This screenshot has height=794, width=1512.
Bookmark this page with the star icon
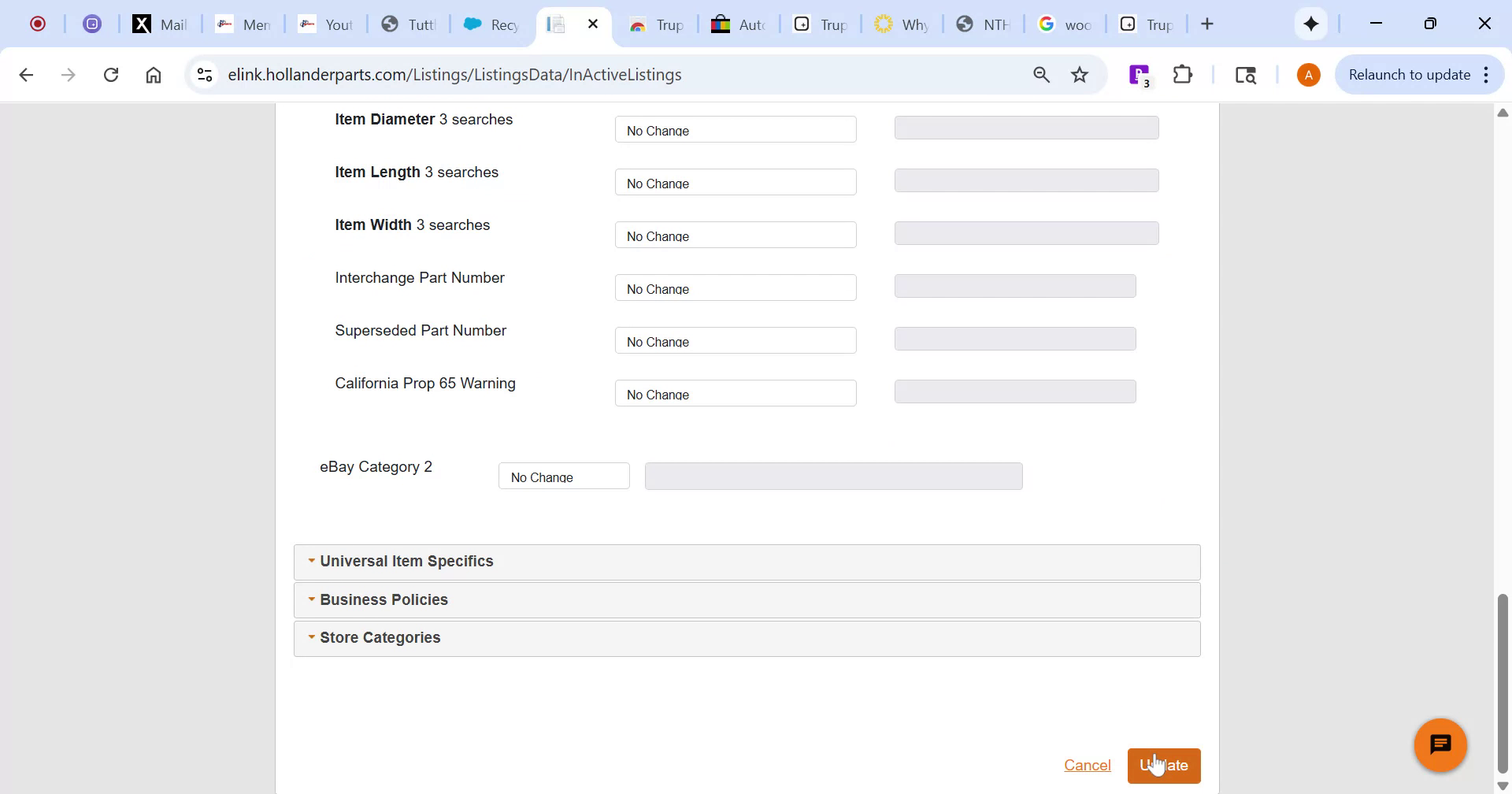pos(1080,74)
